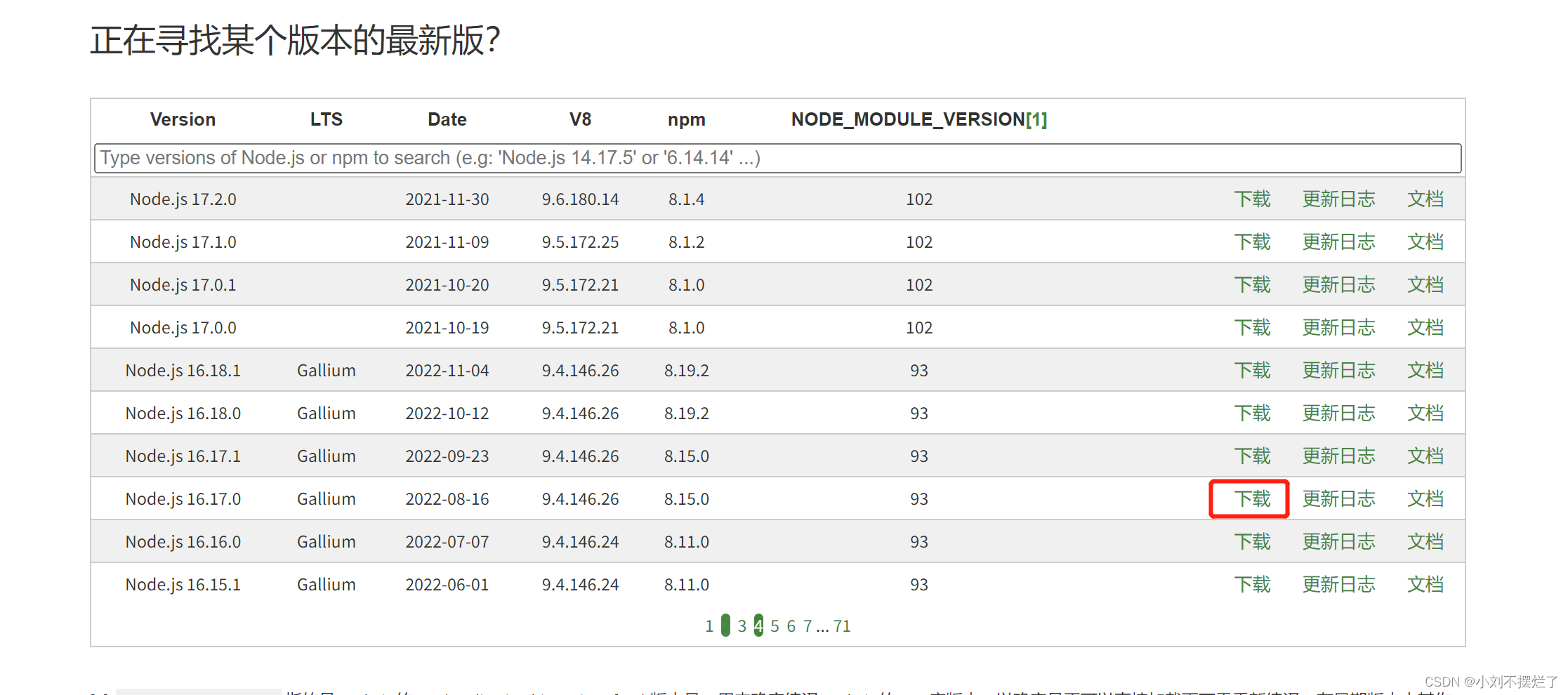Open changelog for Node.js 16.17.0
1568x695 pixels.
coord(1338,499)
